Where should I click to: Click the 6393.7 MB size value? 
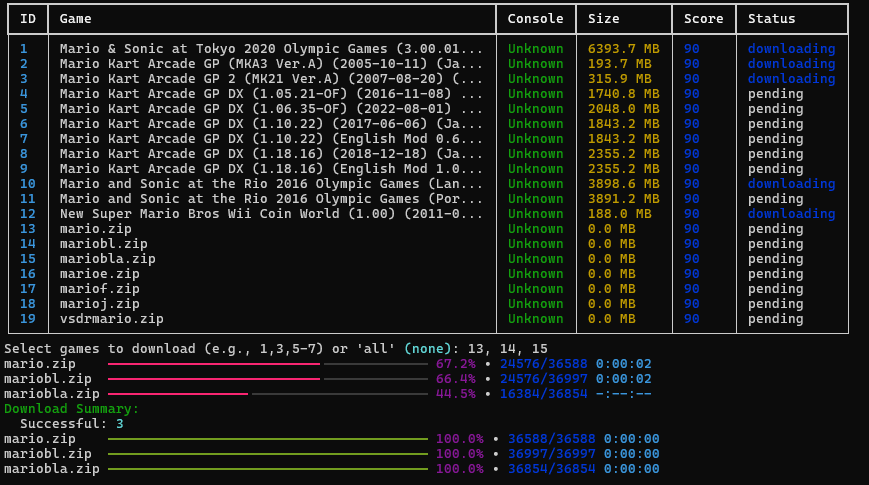coord(624,49)
